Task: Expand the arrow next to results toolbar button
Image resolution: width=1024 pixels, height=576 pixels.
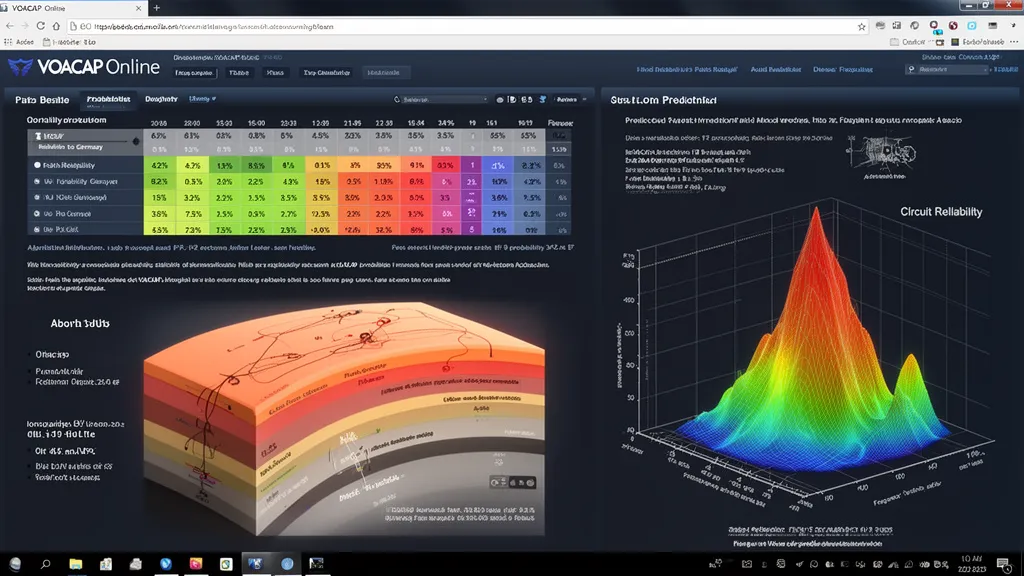Action: (584, 99)
